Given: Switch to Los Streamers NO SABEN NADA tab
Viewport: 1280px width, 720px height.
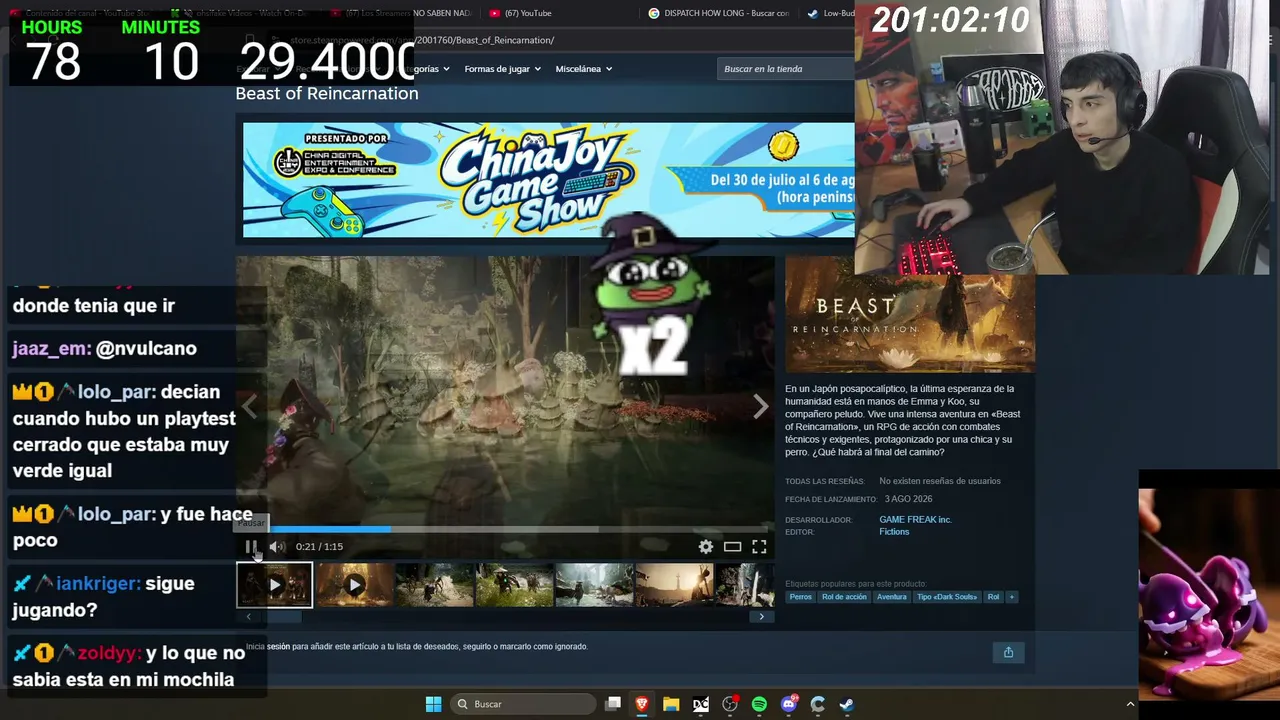Looking at the screenshot, I should click(400, 13).
